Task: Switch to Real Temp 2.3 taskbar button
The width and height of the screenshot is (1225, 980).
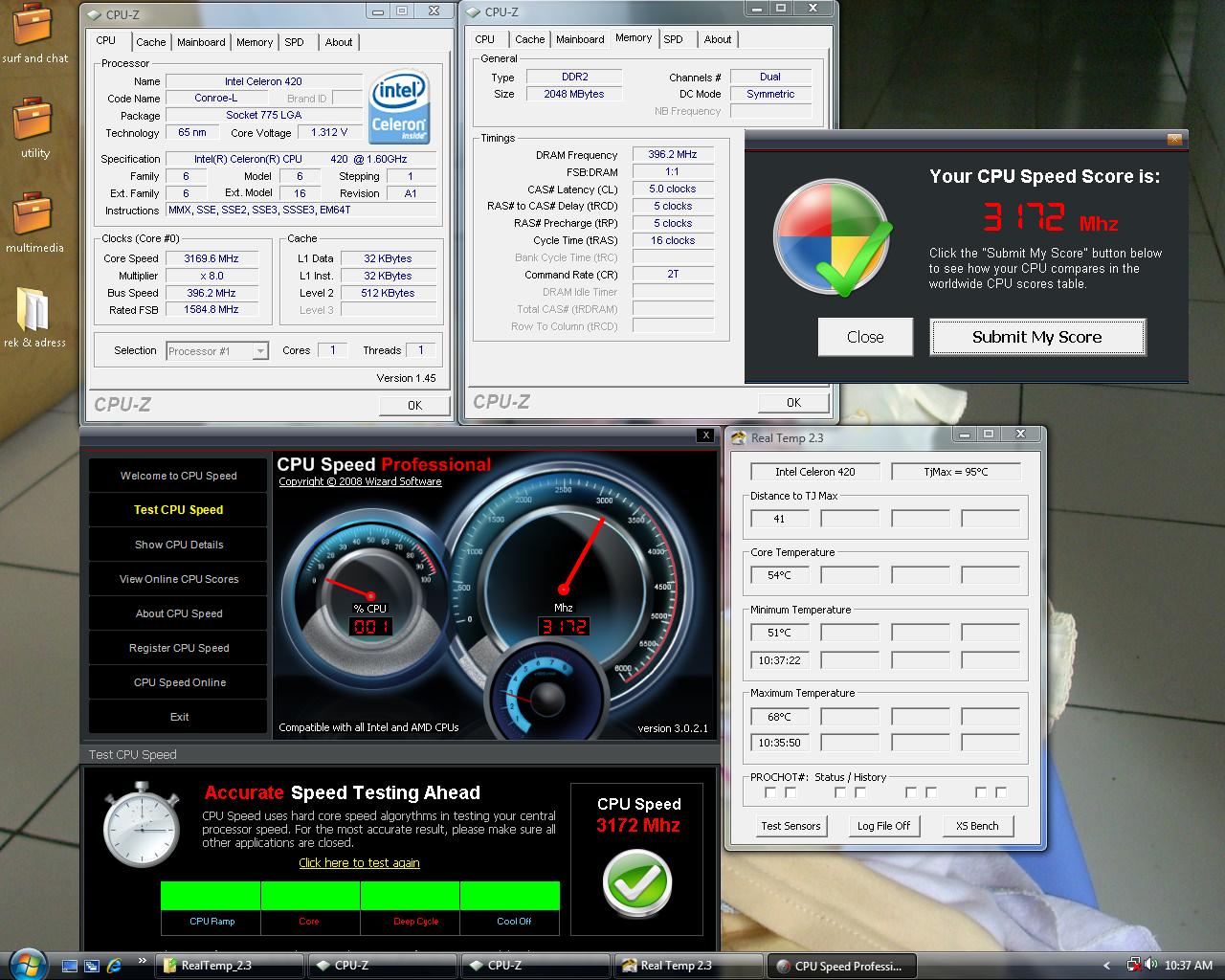Action: [688, 966]
